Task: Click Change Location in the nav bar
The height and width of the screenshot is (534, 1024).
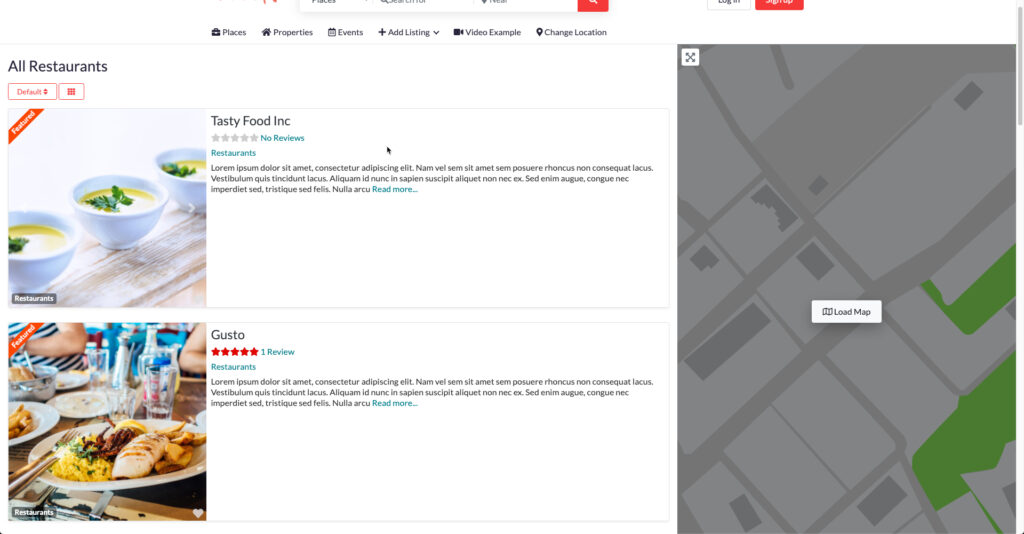Action: 571,32
